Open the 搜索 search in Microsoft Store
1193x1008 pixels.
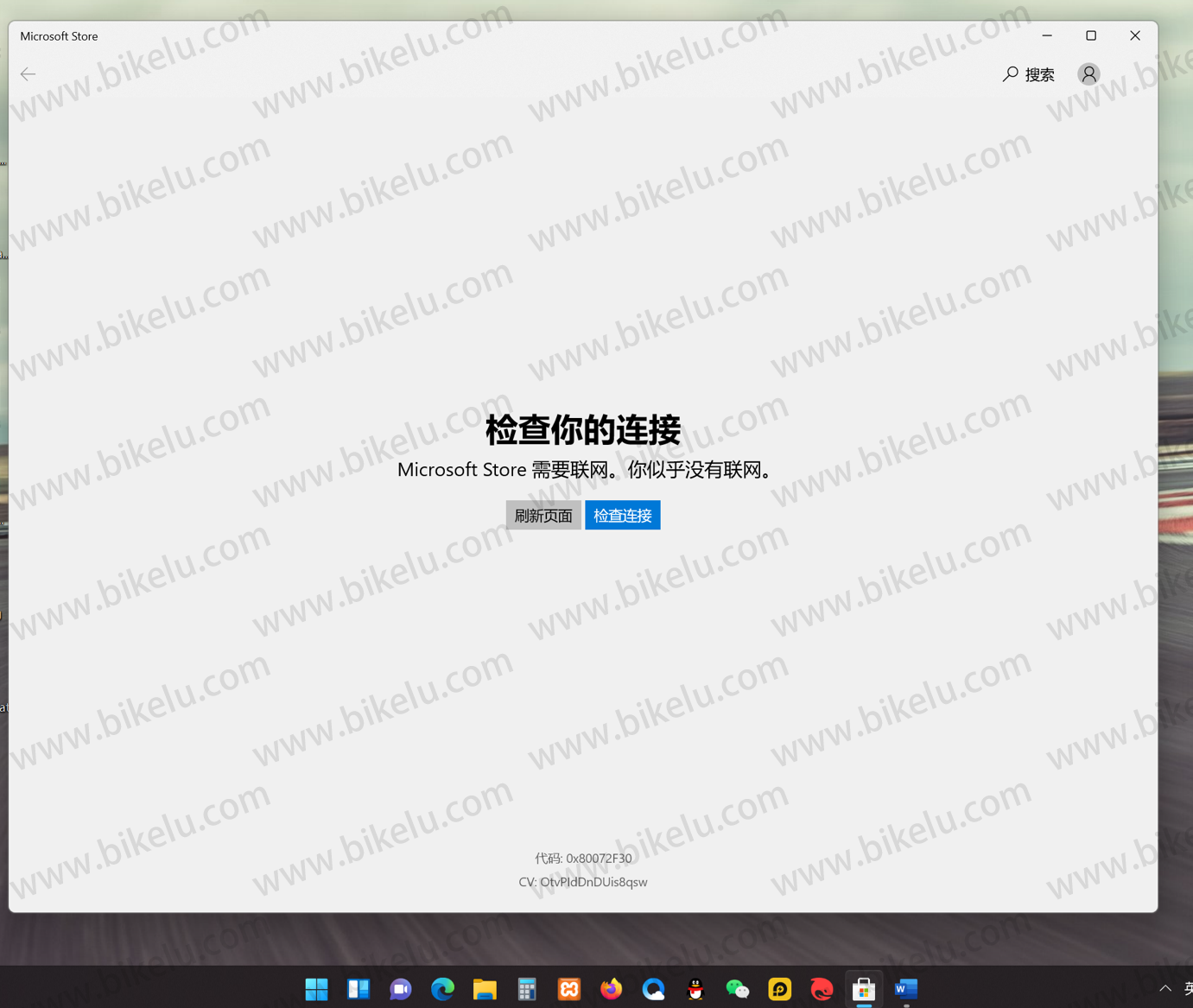pyautogui.click(x=1028, y=74)
